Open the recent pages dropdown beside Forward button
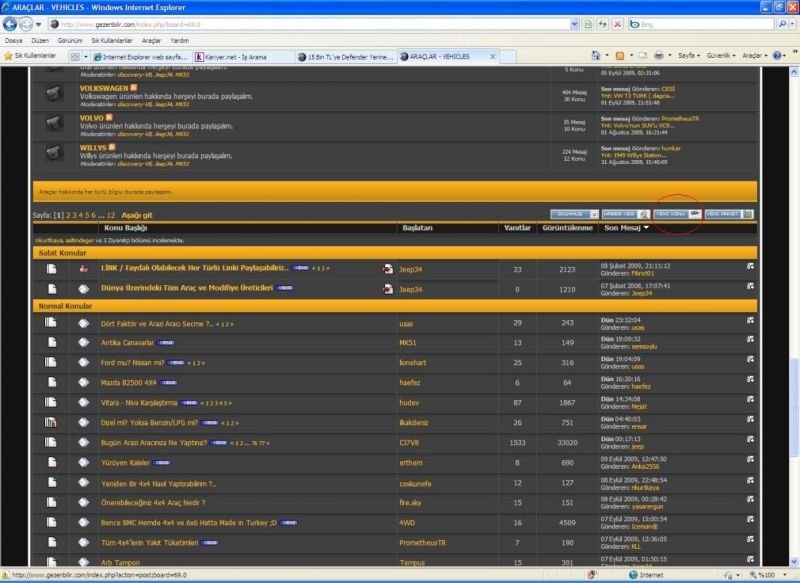 point(38,24)
